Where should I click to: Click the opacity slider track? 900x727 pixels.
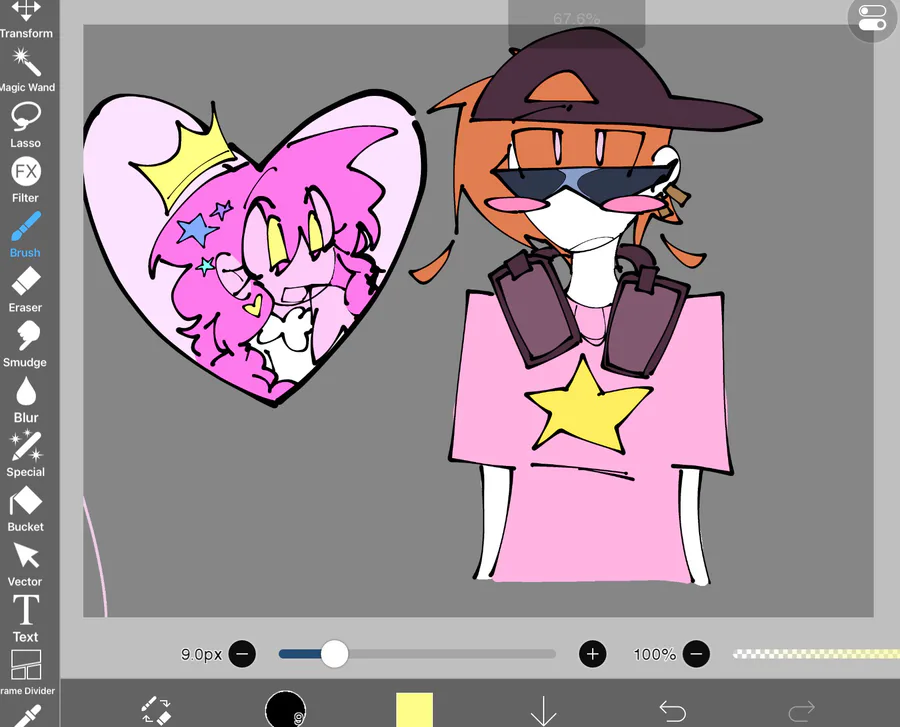[816, 654]
